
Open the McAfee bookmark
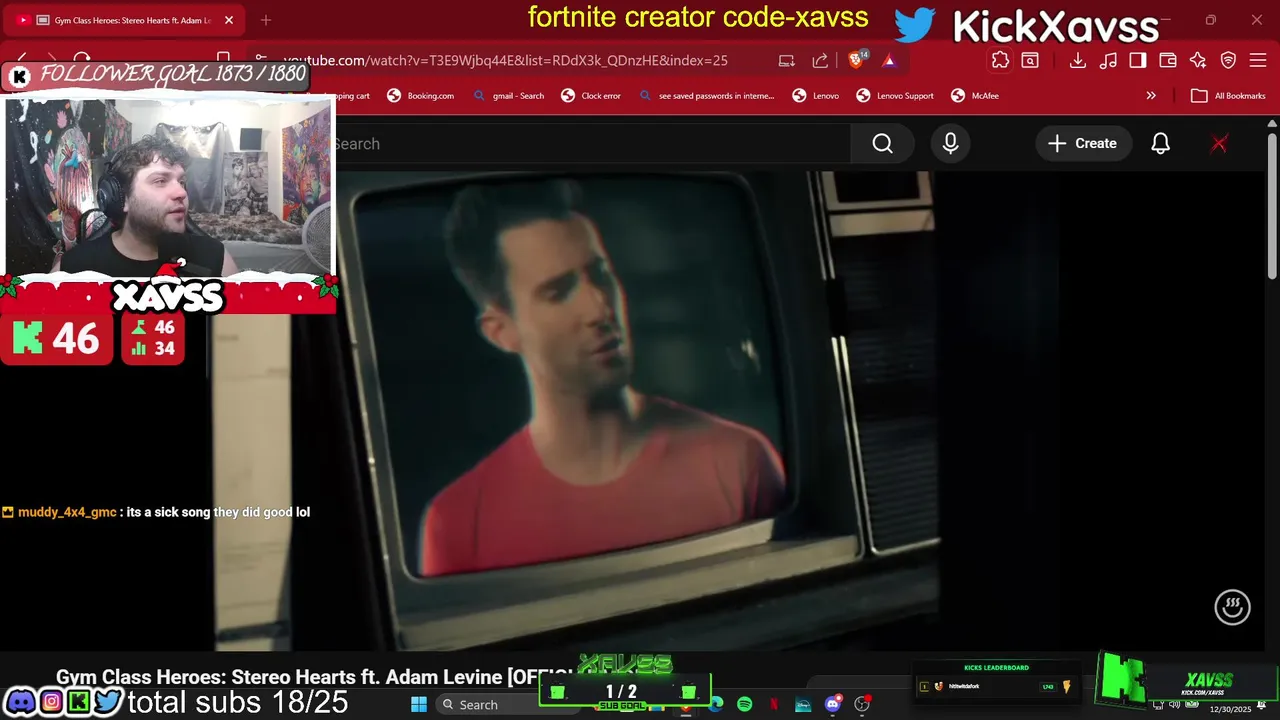[974, 96]
